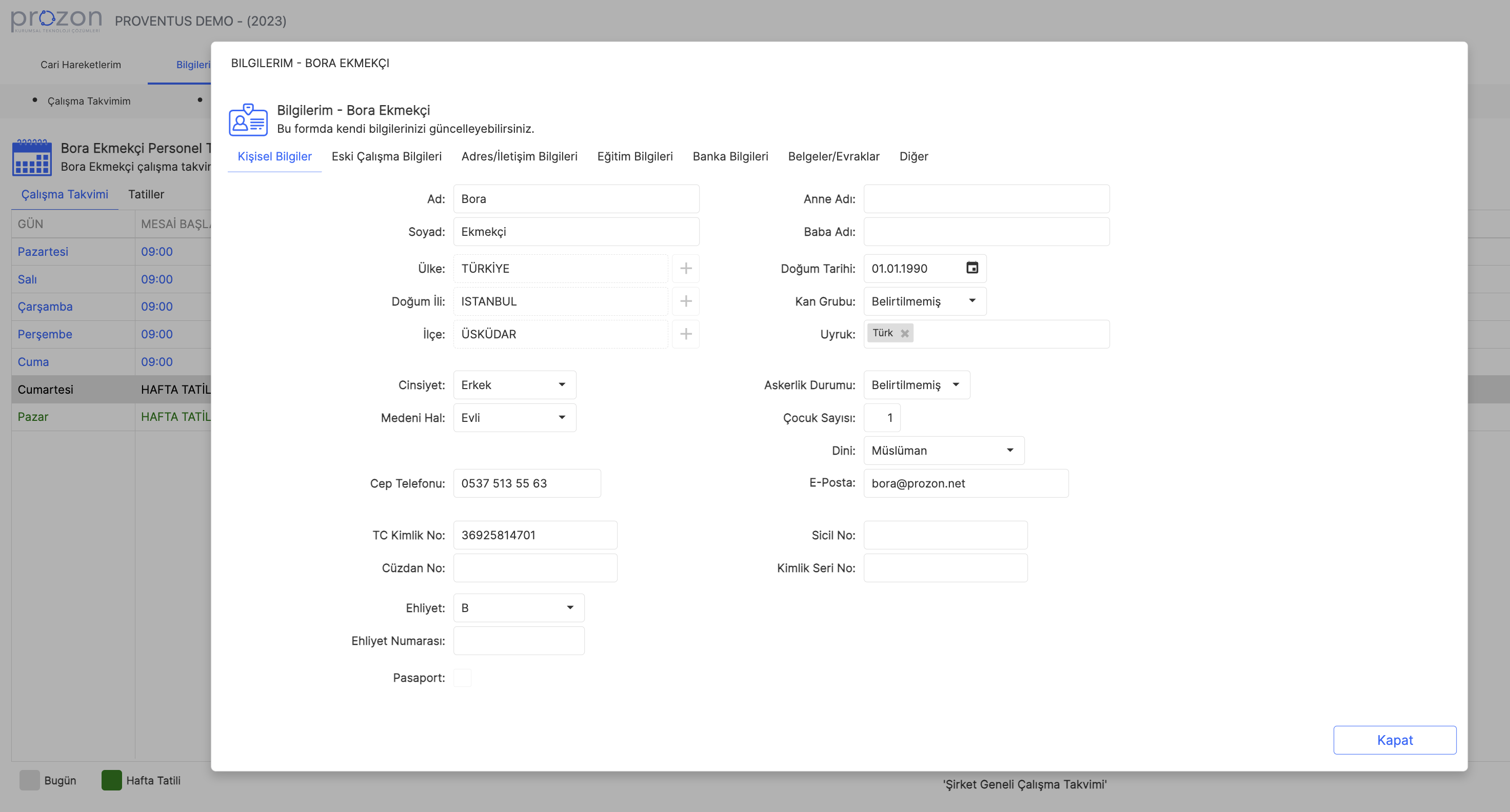Click the GÜN column header
Viewport: 1510px width, 812px height.
pos(73,224)
